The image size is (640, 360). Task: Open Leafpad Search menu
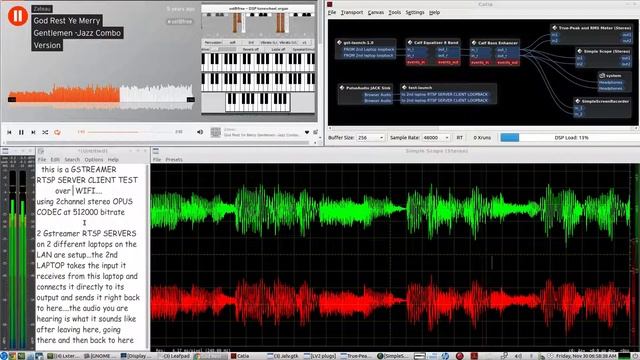point(72,160)
